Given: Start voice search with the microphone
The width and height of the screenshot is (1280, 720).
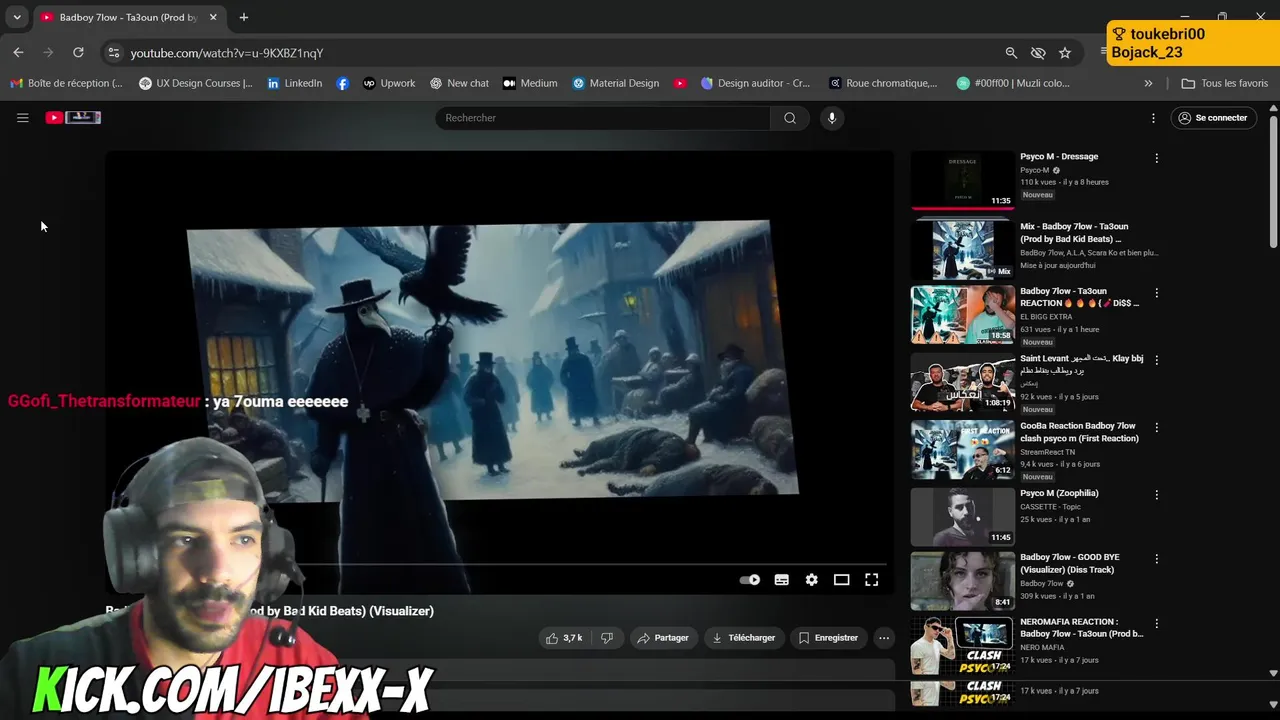Looking at the screenshot, I should 831,118.
